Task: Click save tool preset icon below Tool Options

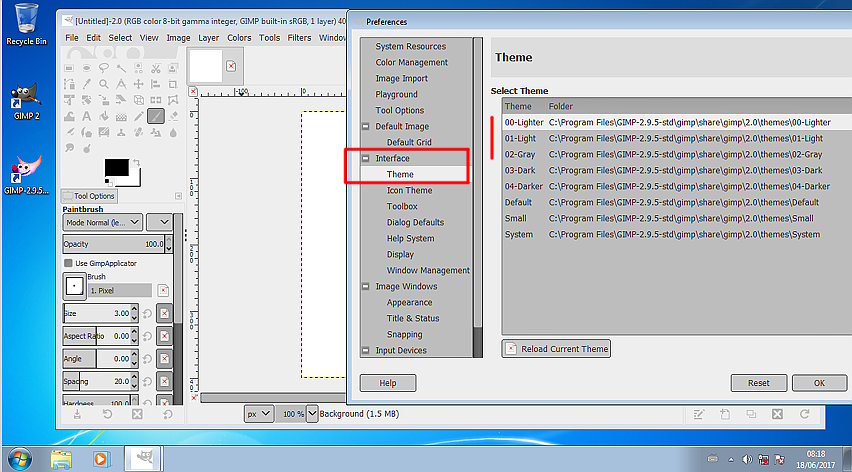Action: [77, 414]
